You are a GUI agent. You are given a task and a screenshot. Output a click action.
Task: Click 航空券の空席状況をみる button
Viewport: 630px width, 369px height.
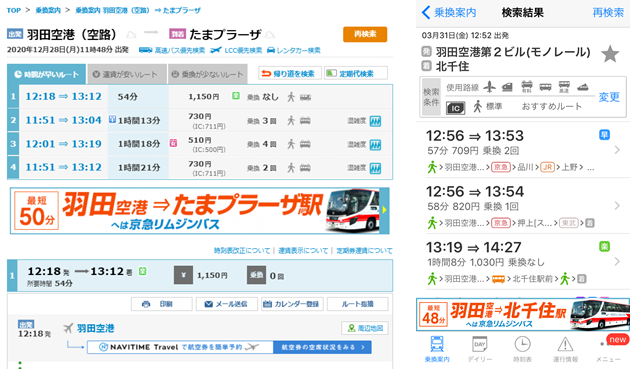(322, 347)
